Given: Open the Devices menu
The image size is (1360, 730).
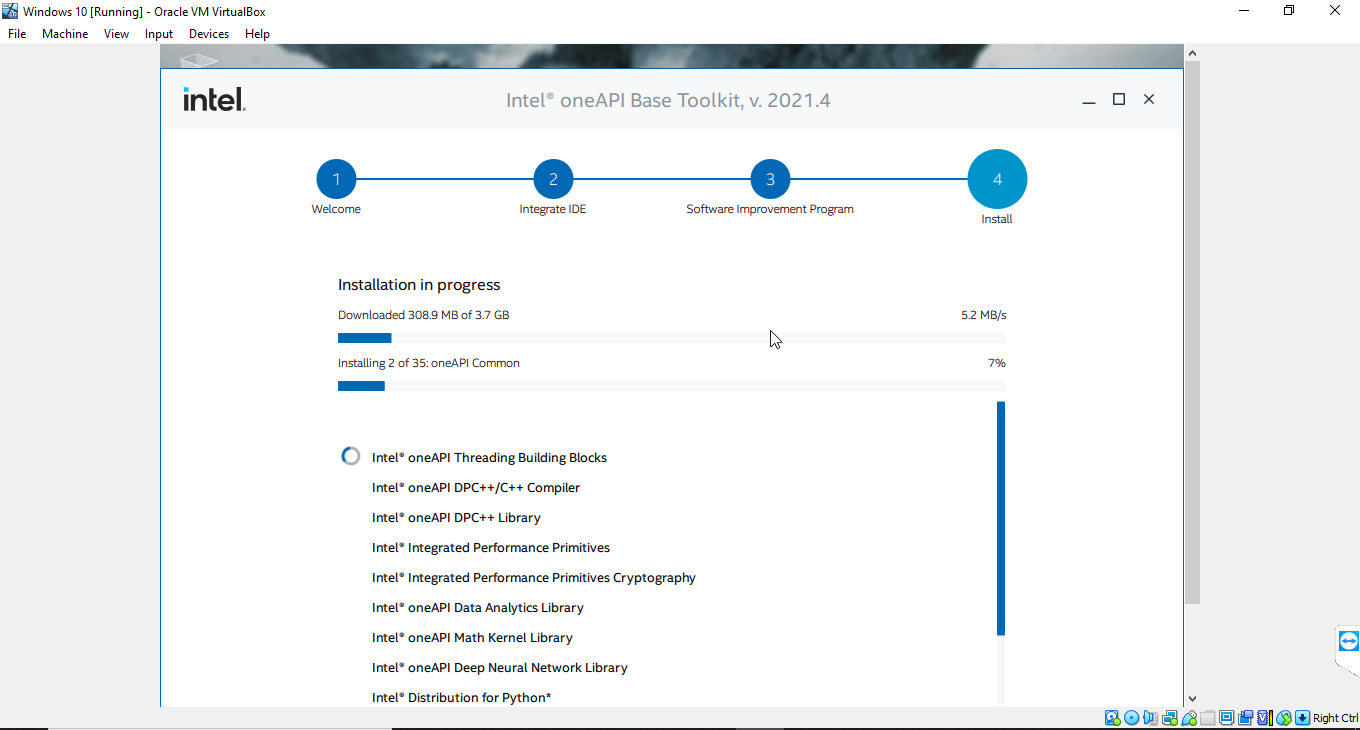Looking at the screenshot, I should [x=209, y=33].
